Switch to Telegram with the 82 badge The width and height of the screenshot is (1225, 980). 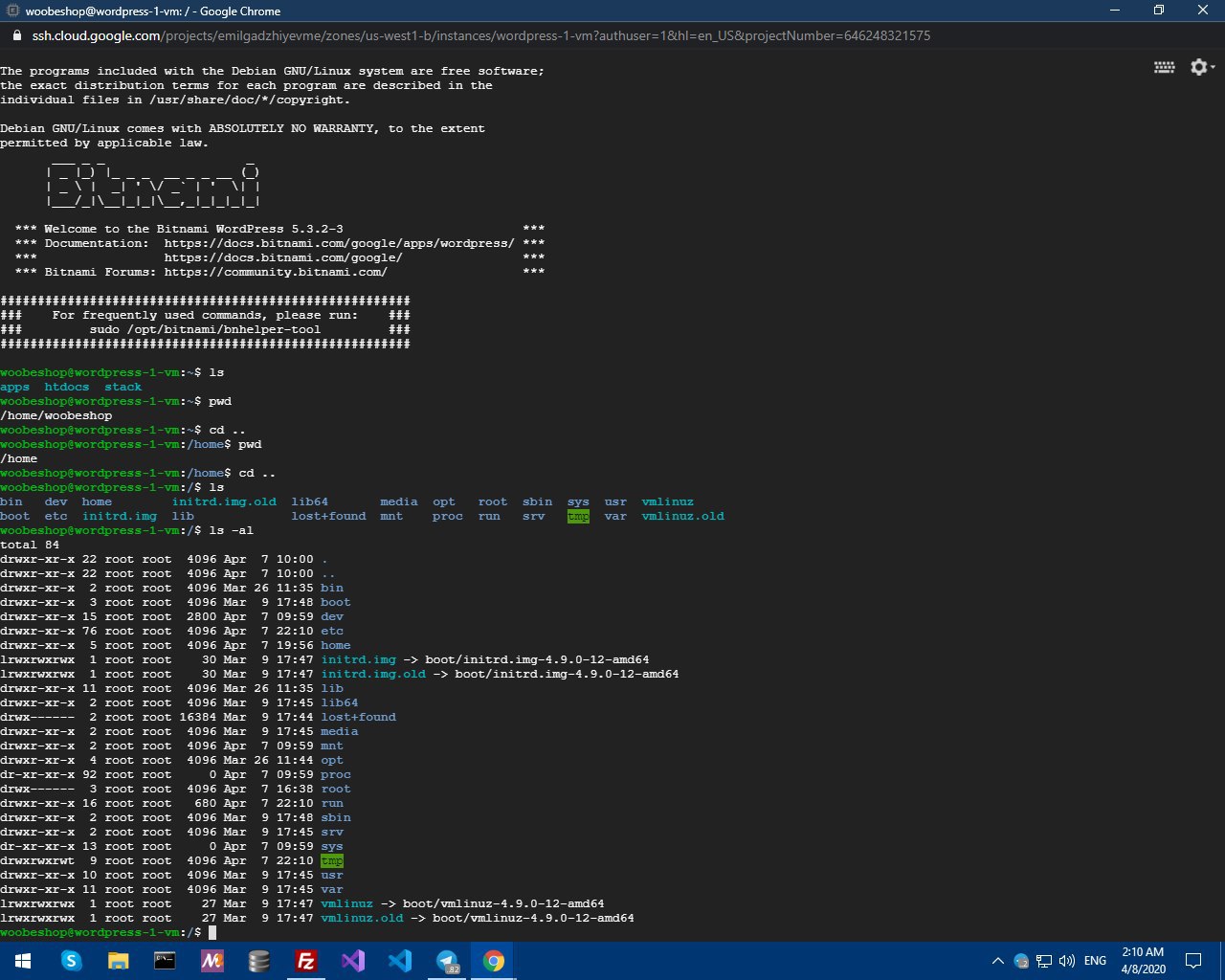pos(447,961)
